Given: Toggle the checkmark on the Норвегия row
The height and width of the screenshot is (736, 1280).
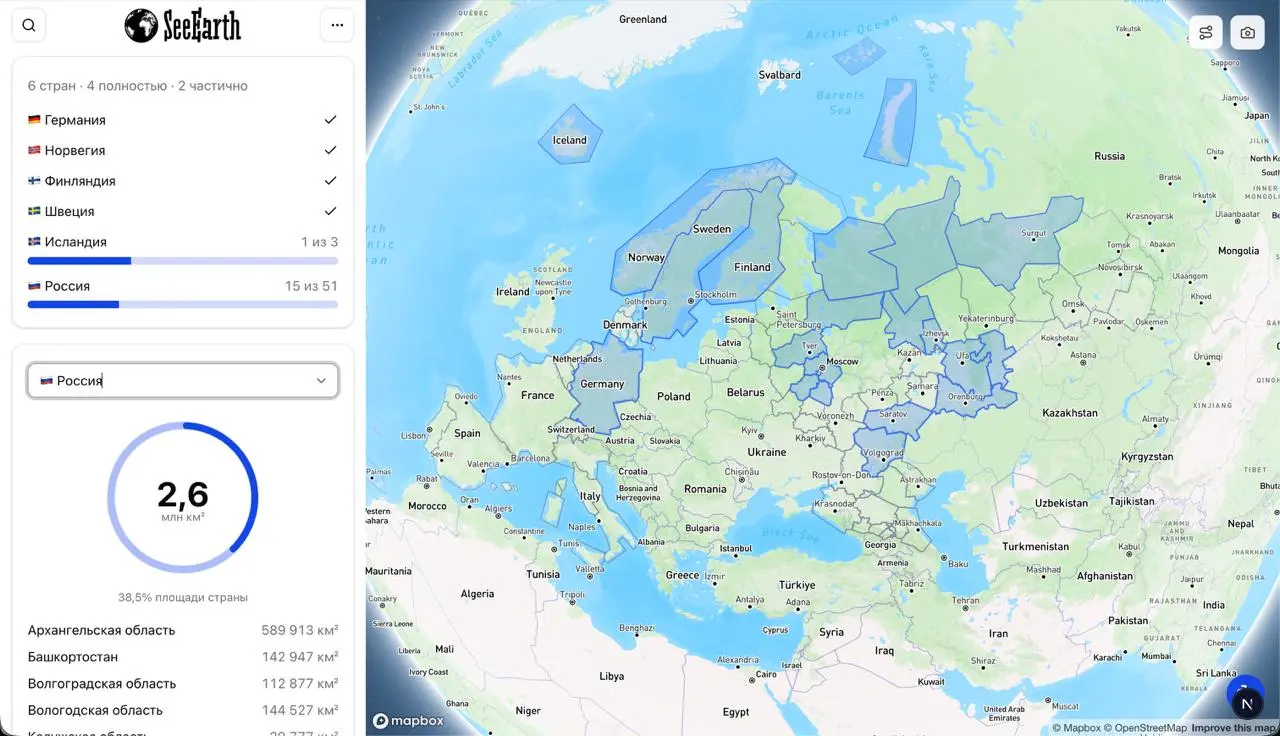Looking at the screenshot, I should [330, 150].
